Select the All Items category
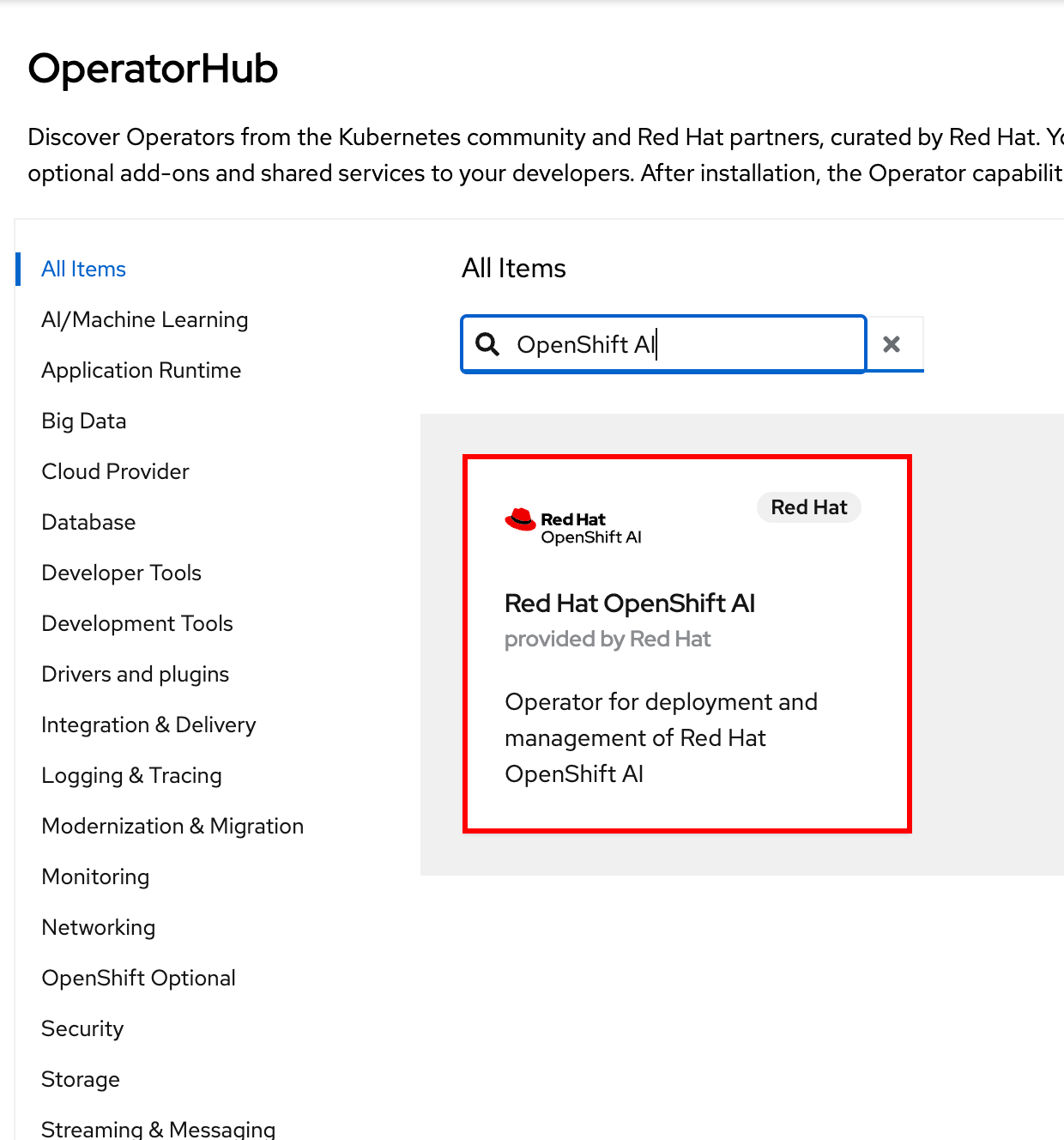 pyautogui.click(x=83, y=269)
